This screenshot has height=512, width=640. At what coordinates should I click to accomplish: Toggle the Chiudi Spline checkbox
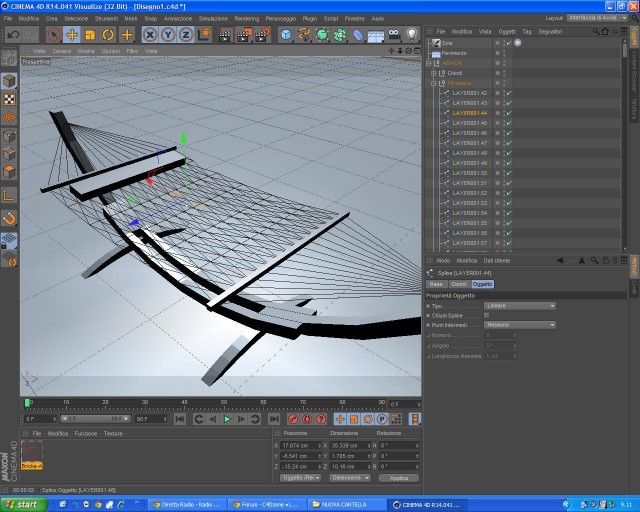coord(487,315)
